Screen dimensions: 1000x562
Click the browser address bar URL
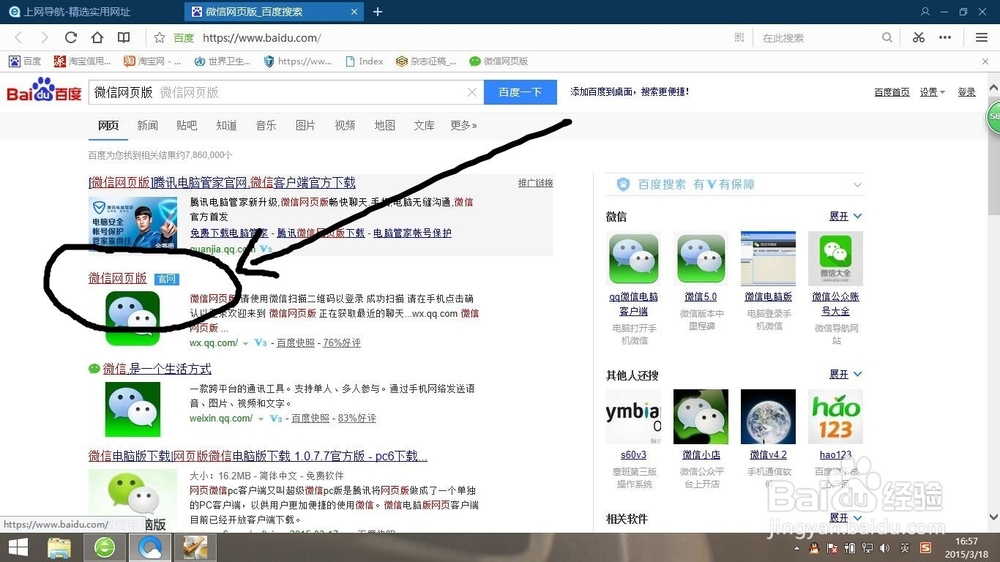[x=262, y=38]
